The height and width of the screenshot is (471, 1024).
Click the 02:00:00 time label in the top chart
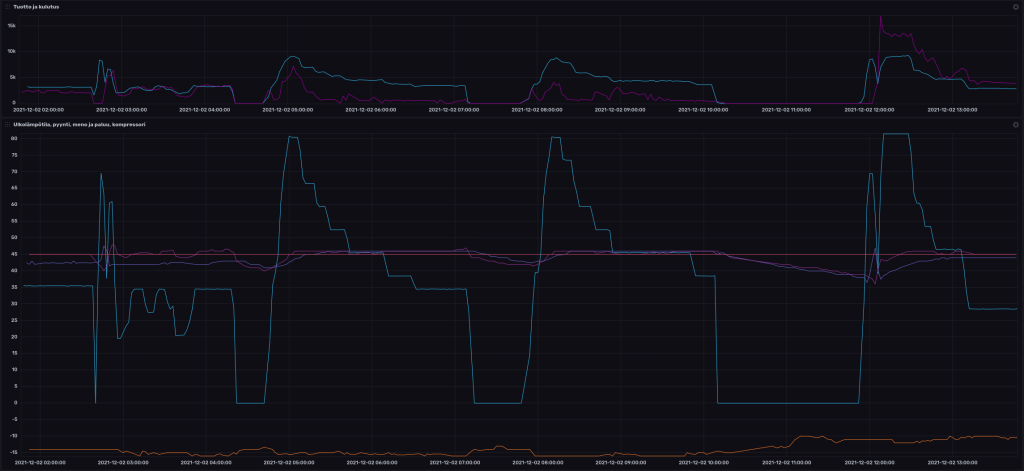pyautogui.click(x=39, y=109)
